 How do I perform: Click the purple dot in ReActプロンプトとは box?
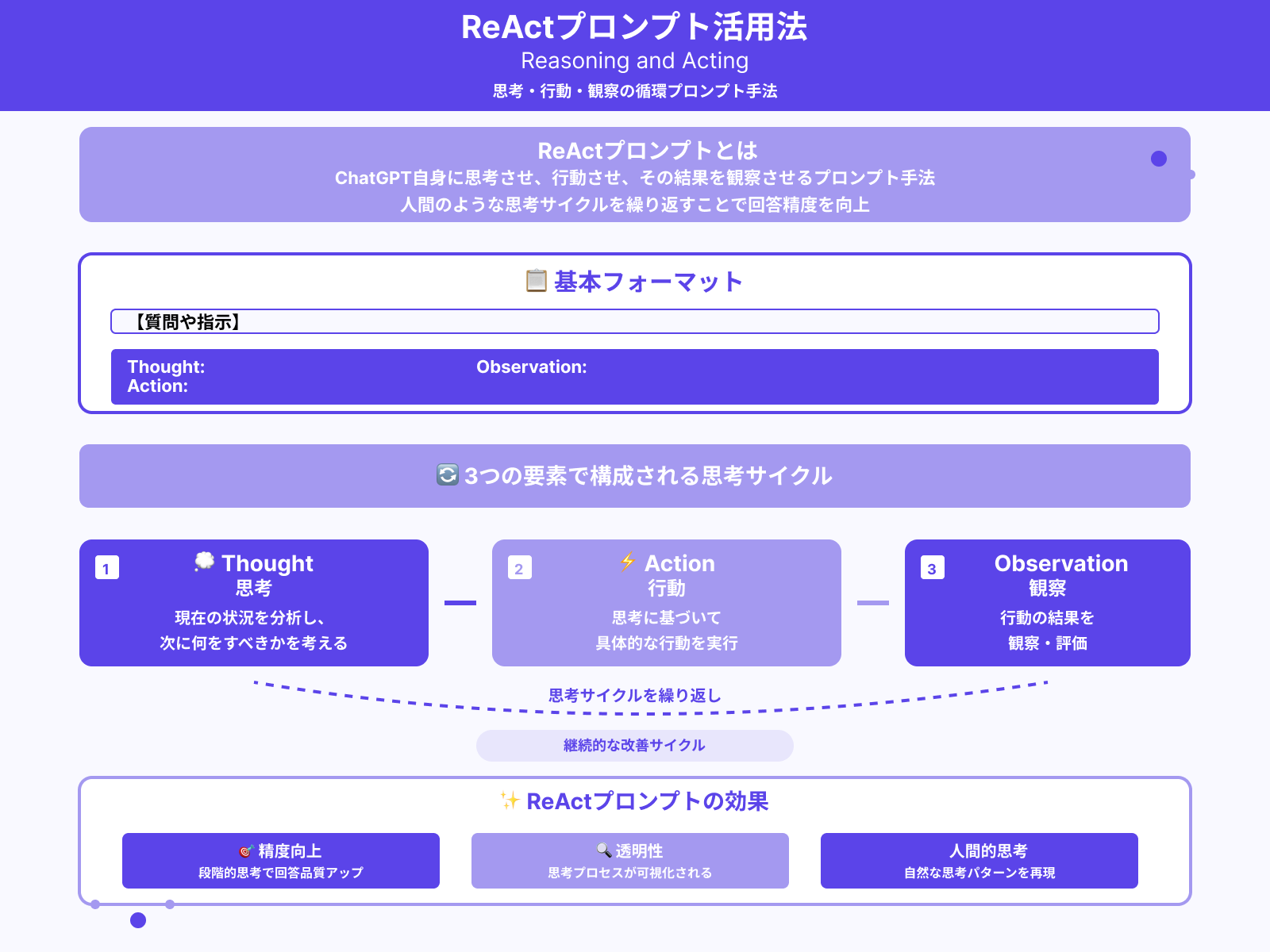[x=1158, y=159]
